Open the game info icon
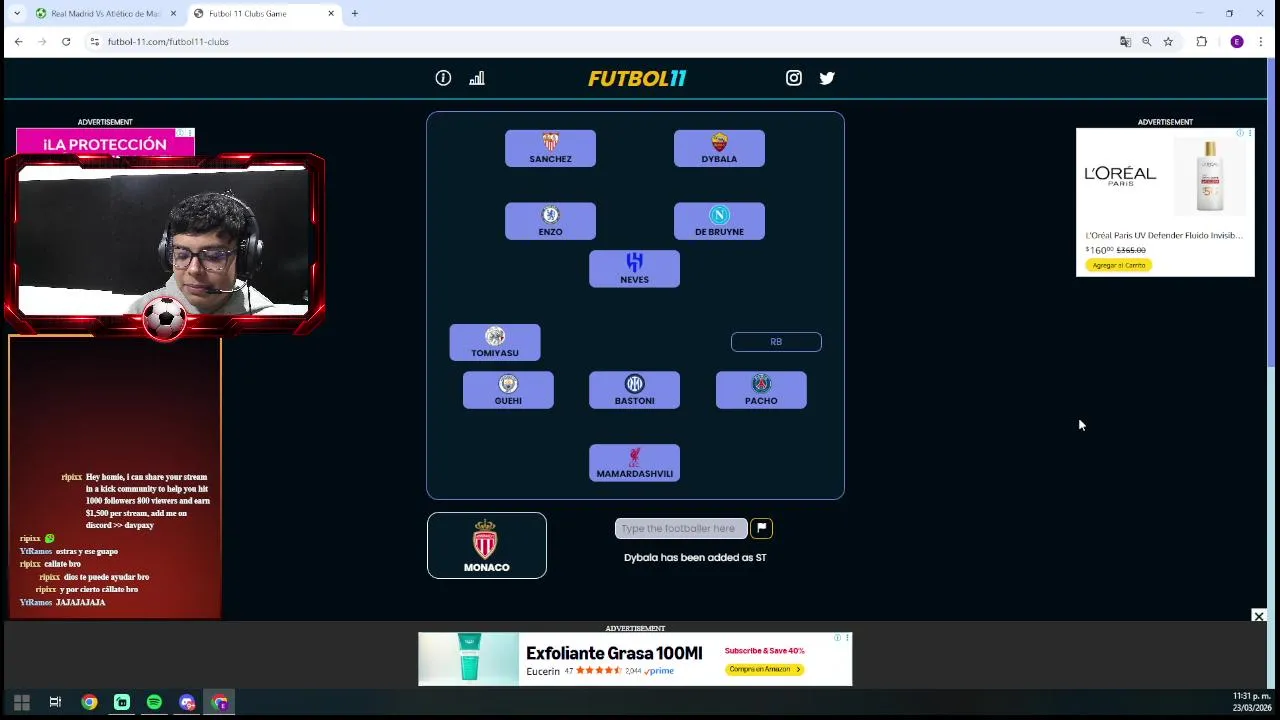 (443, 78)
